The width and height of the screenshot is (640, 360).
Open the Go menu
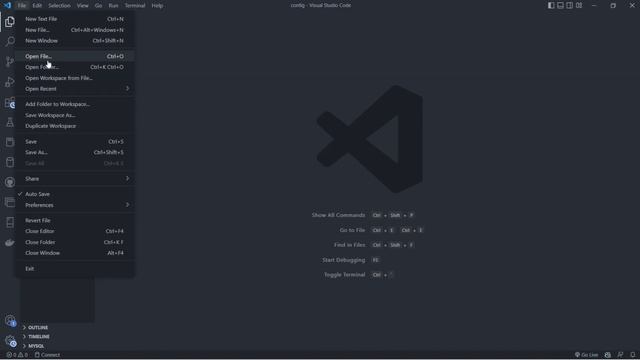(98, 5)
